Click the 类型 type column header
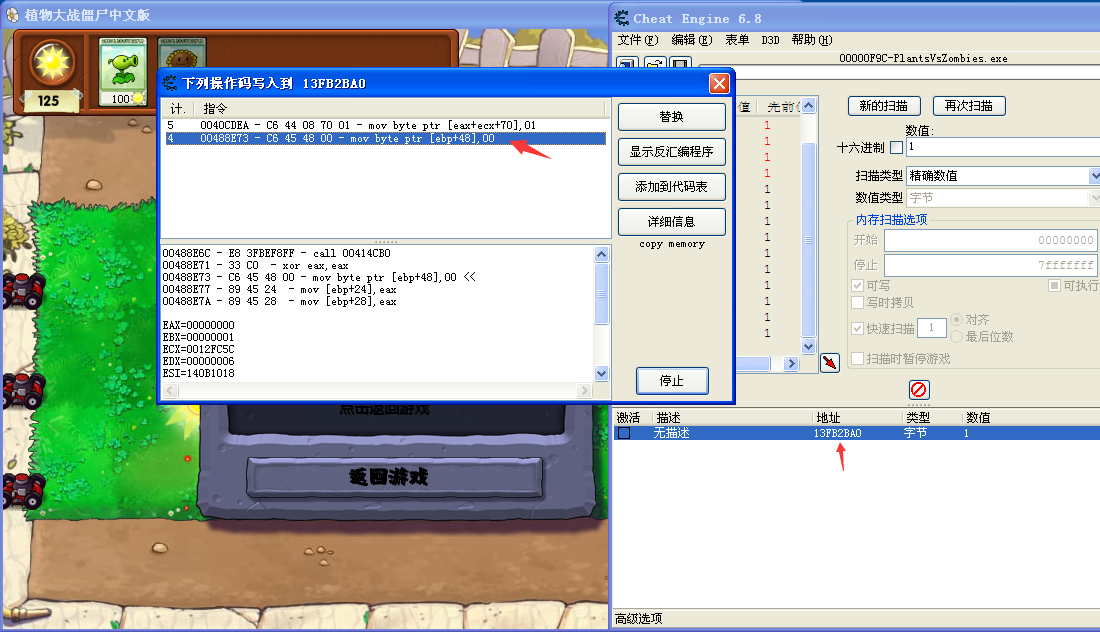Viewport: 1100px width, 632px height. 918,417
